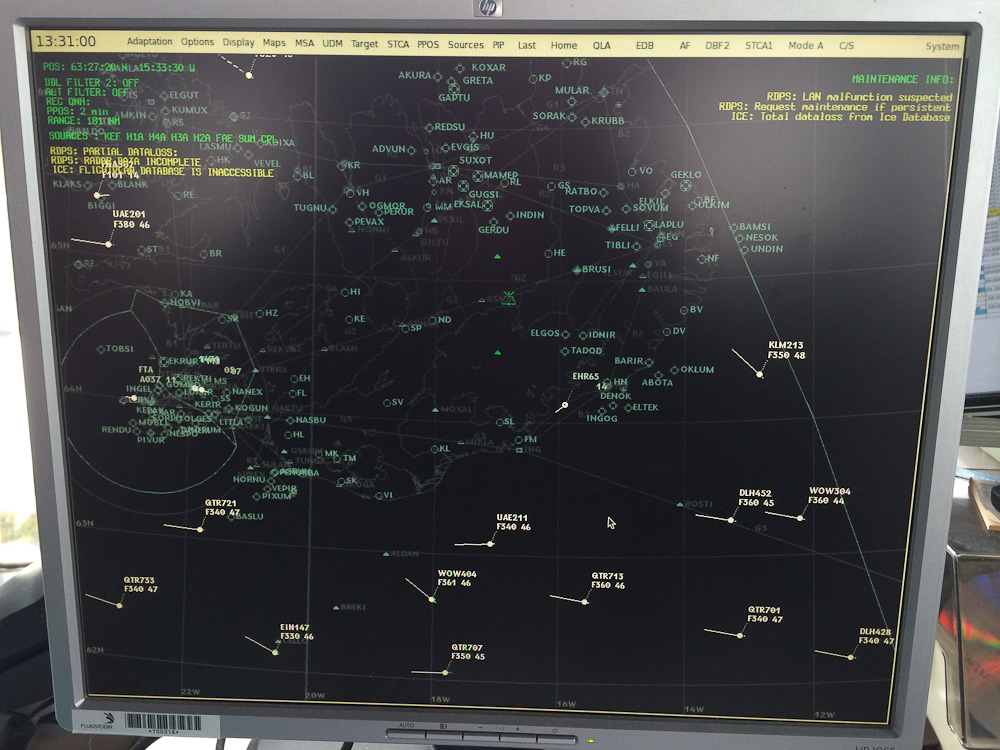Open the Adaptation menu
The height and width of the screenshot is (750, 1000).
pos(150,42)
